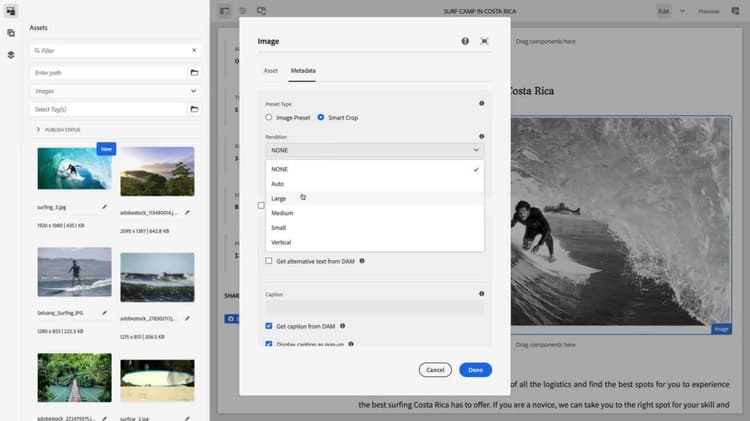
Task: Clear the asset filter with the X icon
Action: (x=194, y=50)
